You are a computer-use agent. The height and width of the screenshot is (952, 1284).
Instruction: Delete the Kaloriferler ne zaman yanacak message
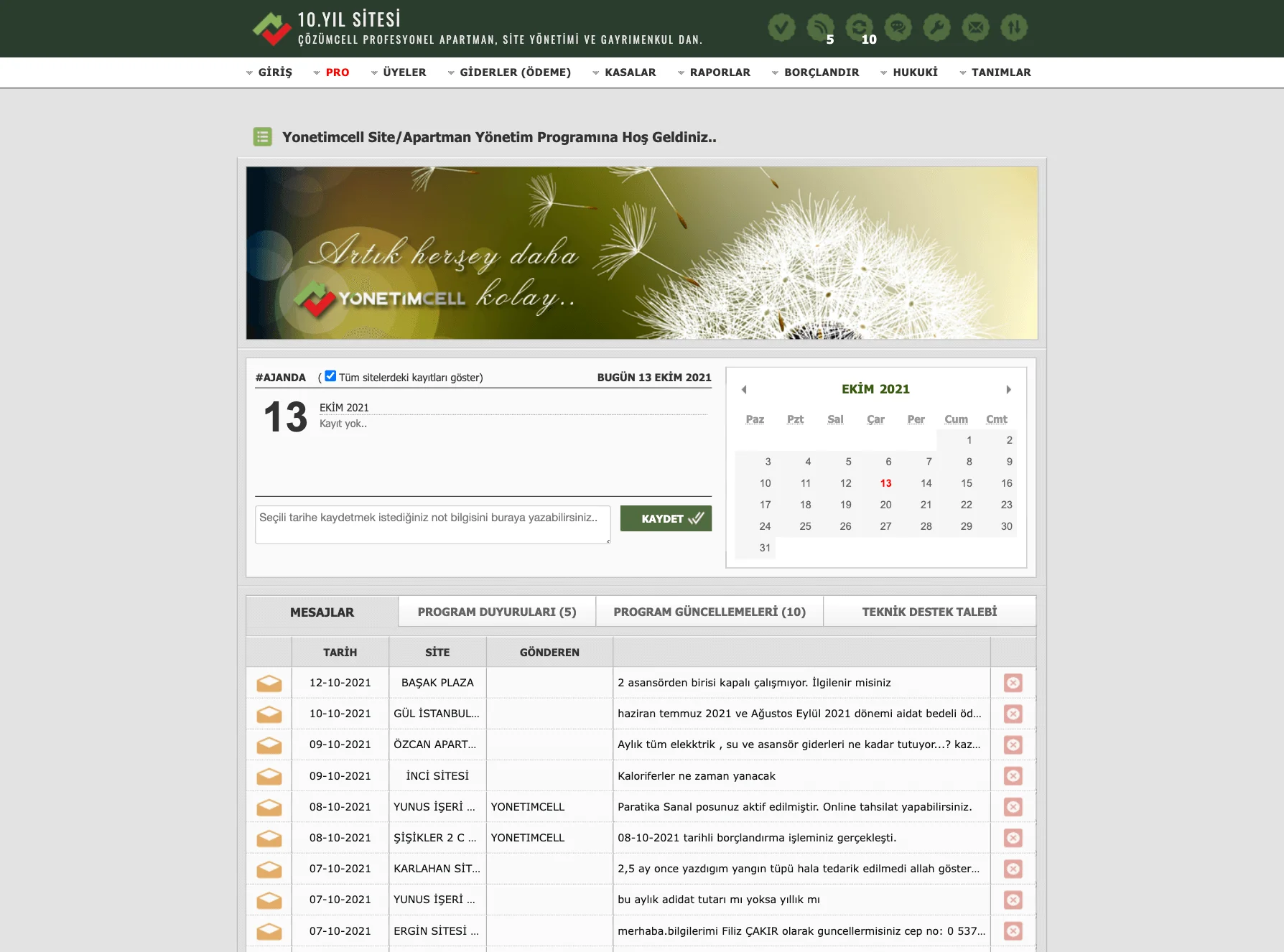pyautogui.click(x=1013, y=776)
